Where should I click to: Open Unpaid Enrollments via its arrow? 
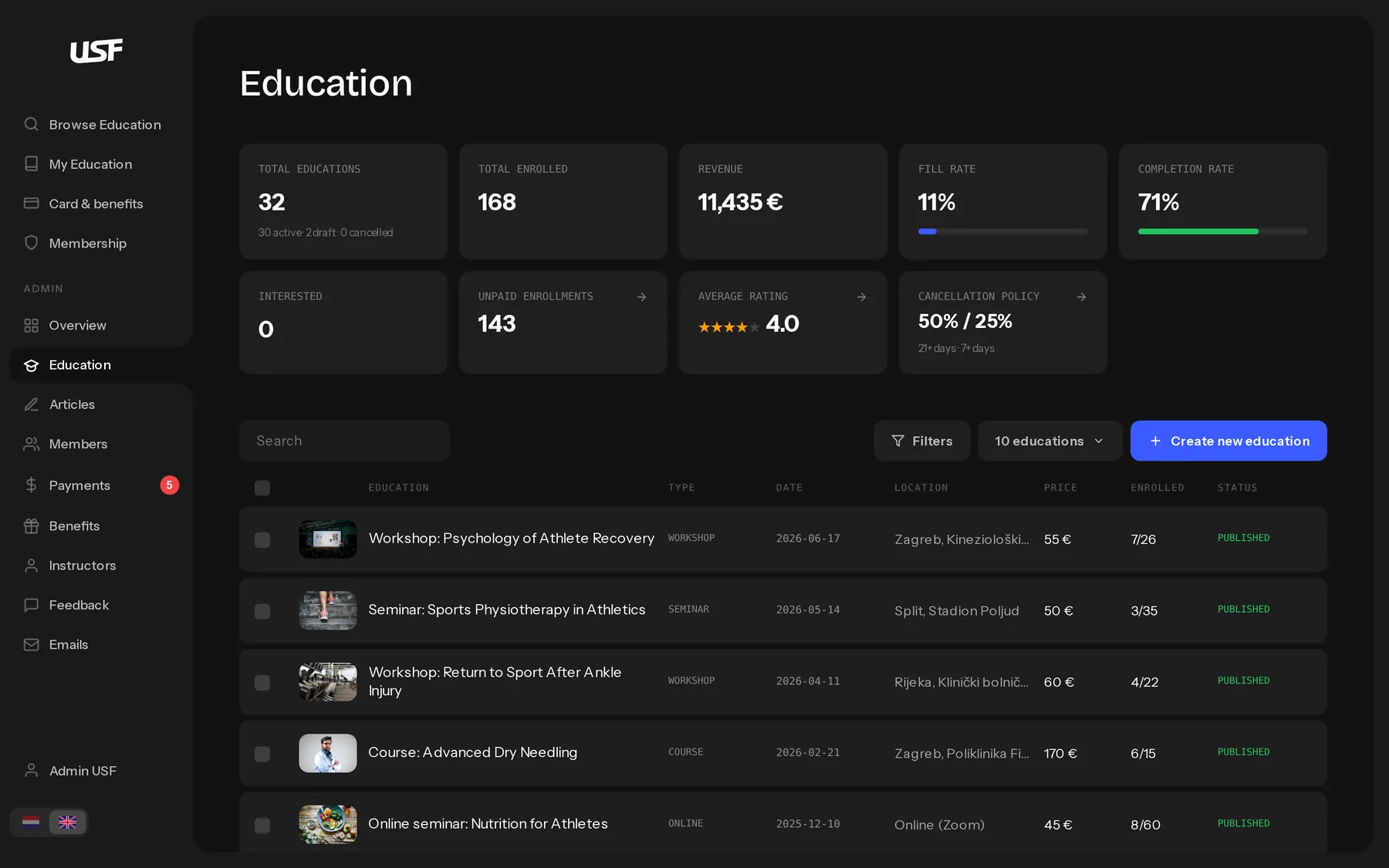641,297
